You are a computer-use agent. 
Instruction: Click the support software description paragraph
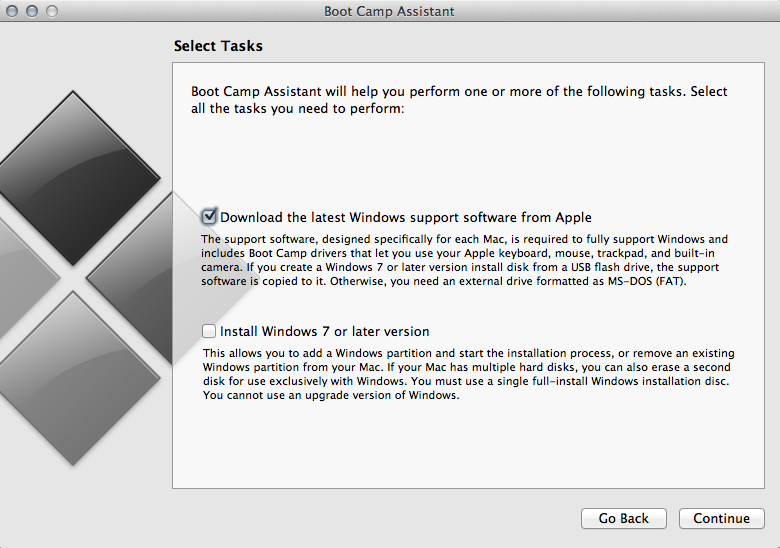(x=465, y=261)
